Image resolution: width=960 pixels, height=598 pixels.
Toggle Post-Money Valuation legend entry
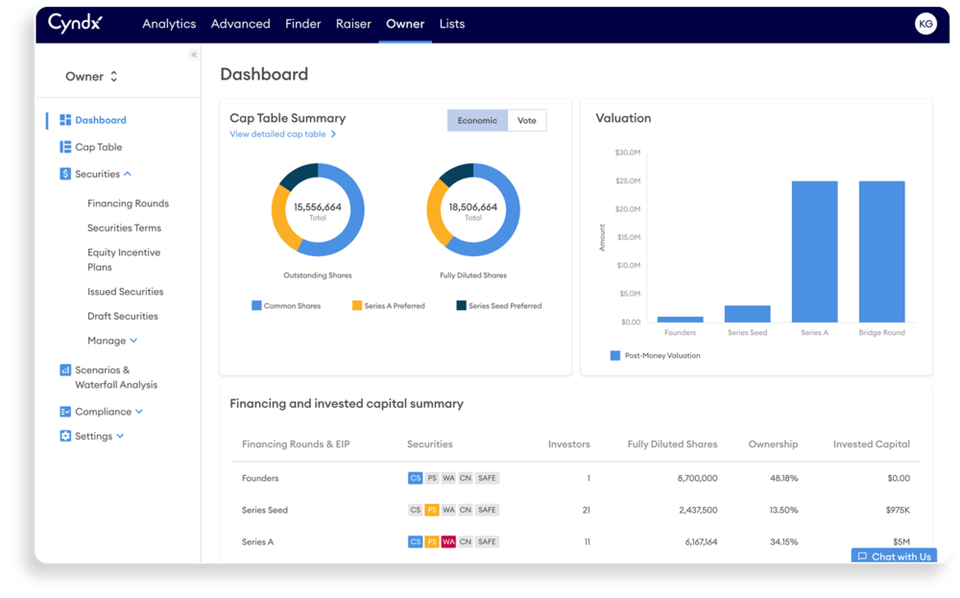coord(655,356)
